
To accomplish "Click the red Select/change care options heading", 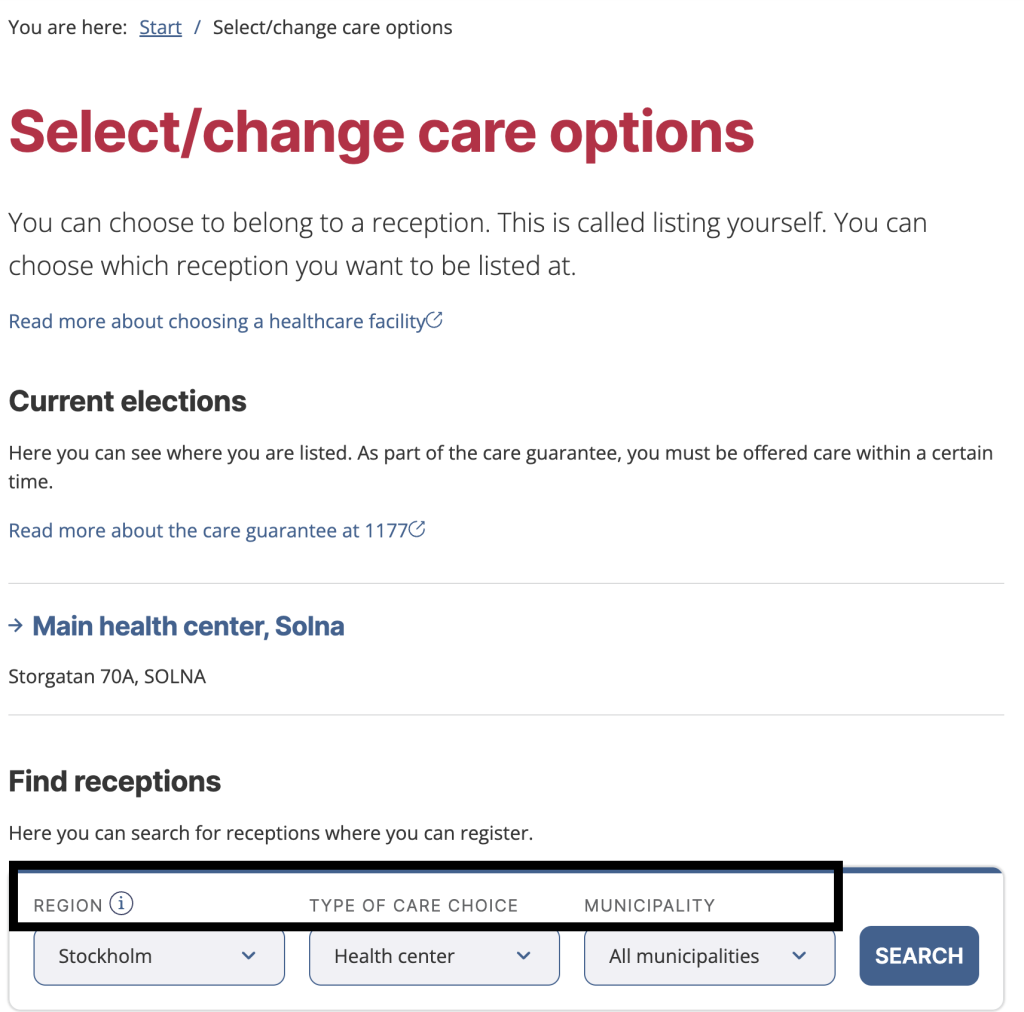I will [381, 132].
